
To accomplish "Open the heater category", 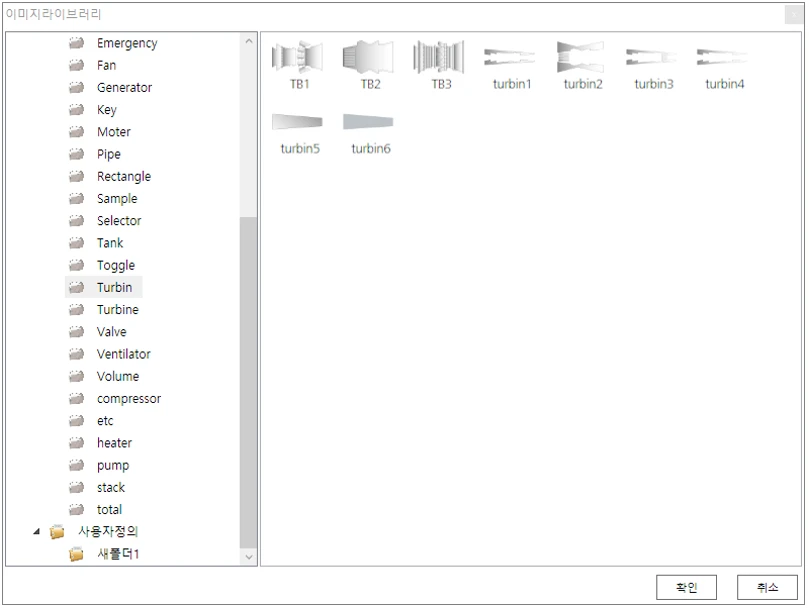I will tap(115, 443).
